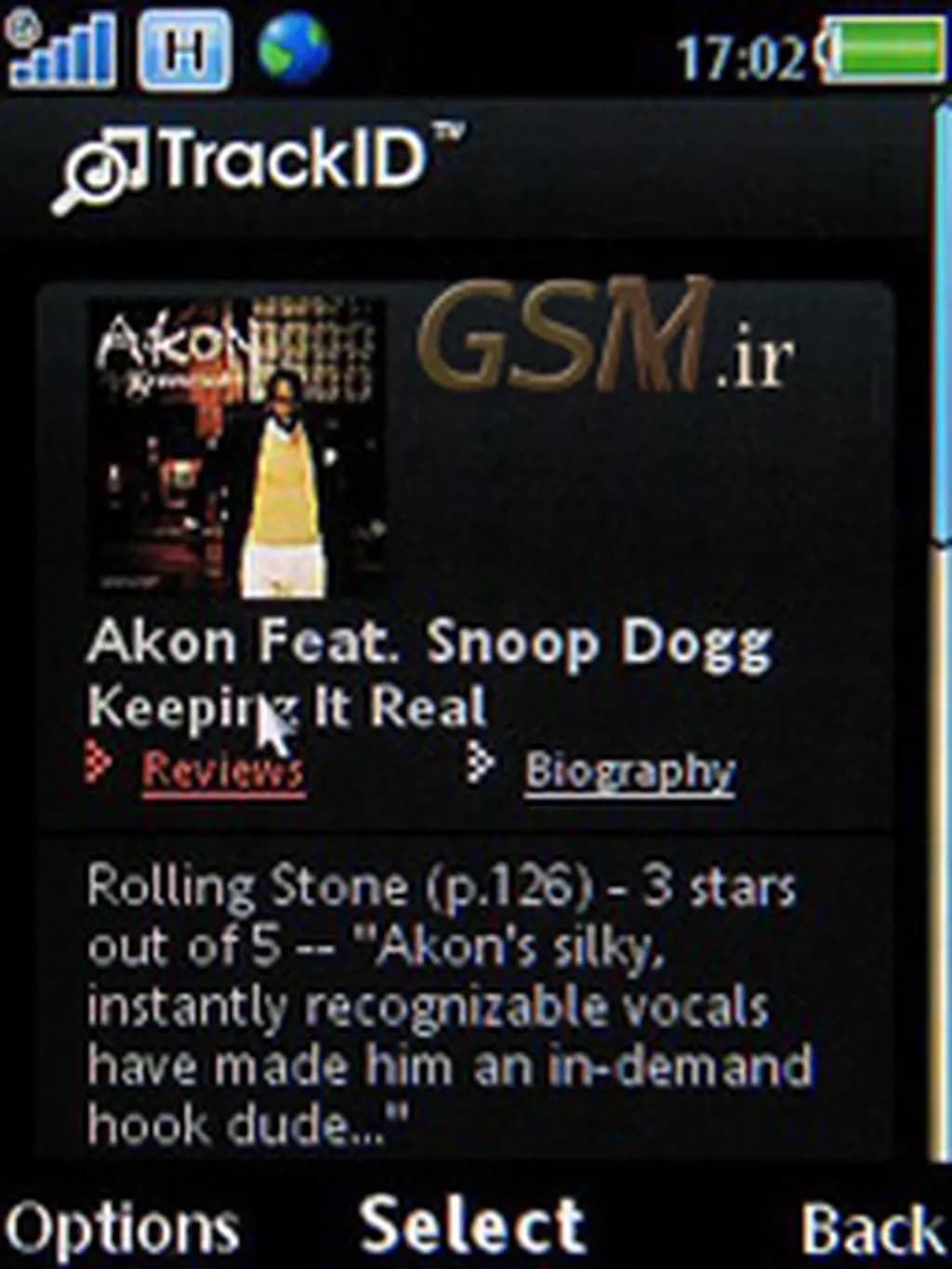
Task: Open the Akon album cover thumbnail
Action: (237, 447)
